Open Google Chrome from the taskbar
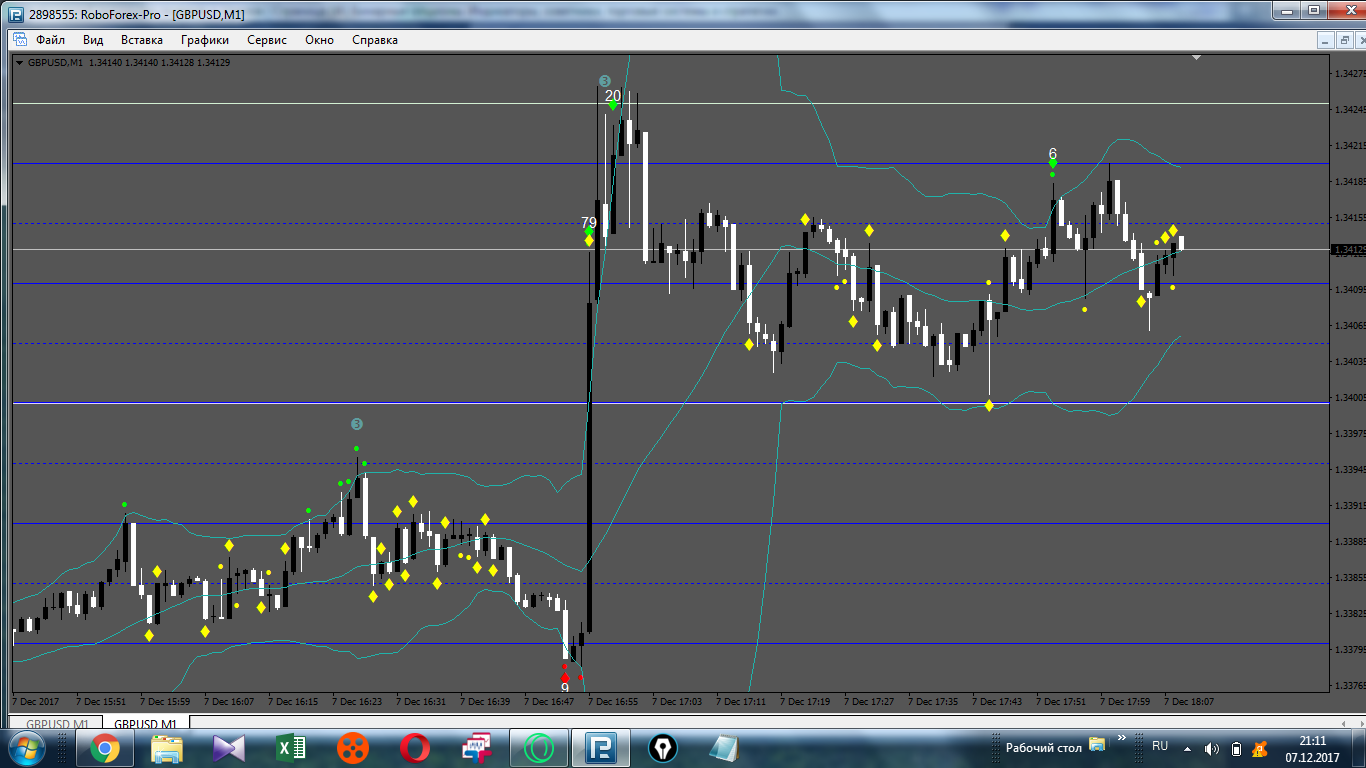1366x768 pixels. click(105, 747)
